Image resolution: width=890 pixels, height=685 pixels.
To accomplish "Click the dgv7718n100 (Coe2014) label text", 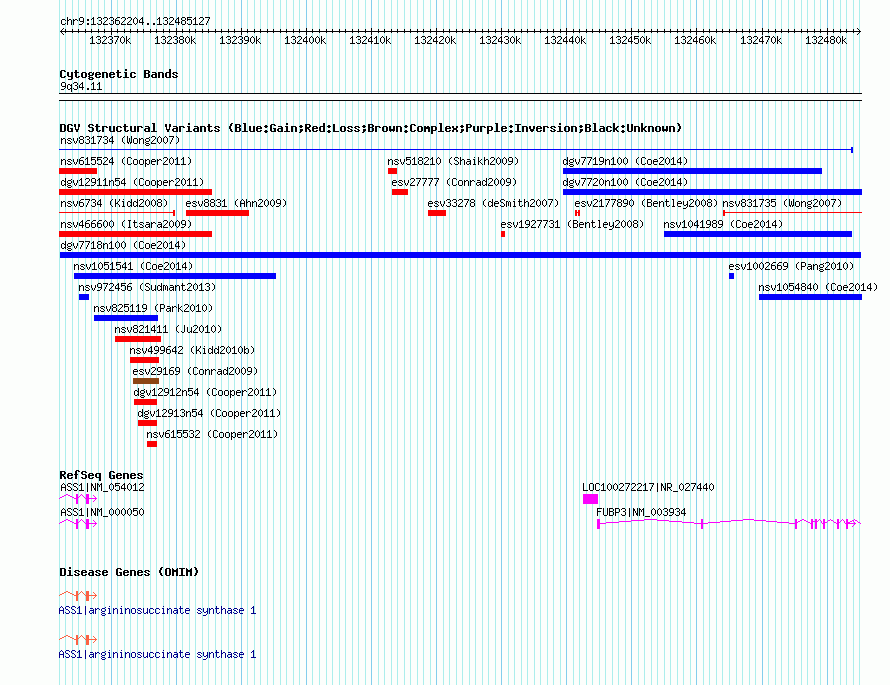I will pos(123,245).
